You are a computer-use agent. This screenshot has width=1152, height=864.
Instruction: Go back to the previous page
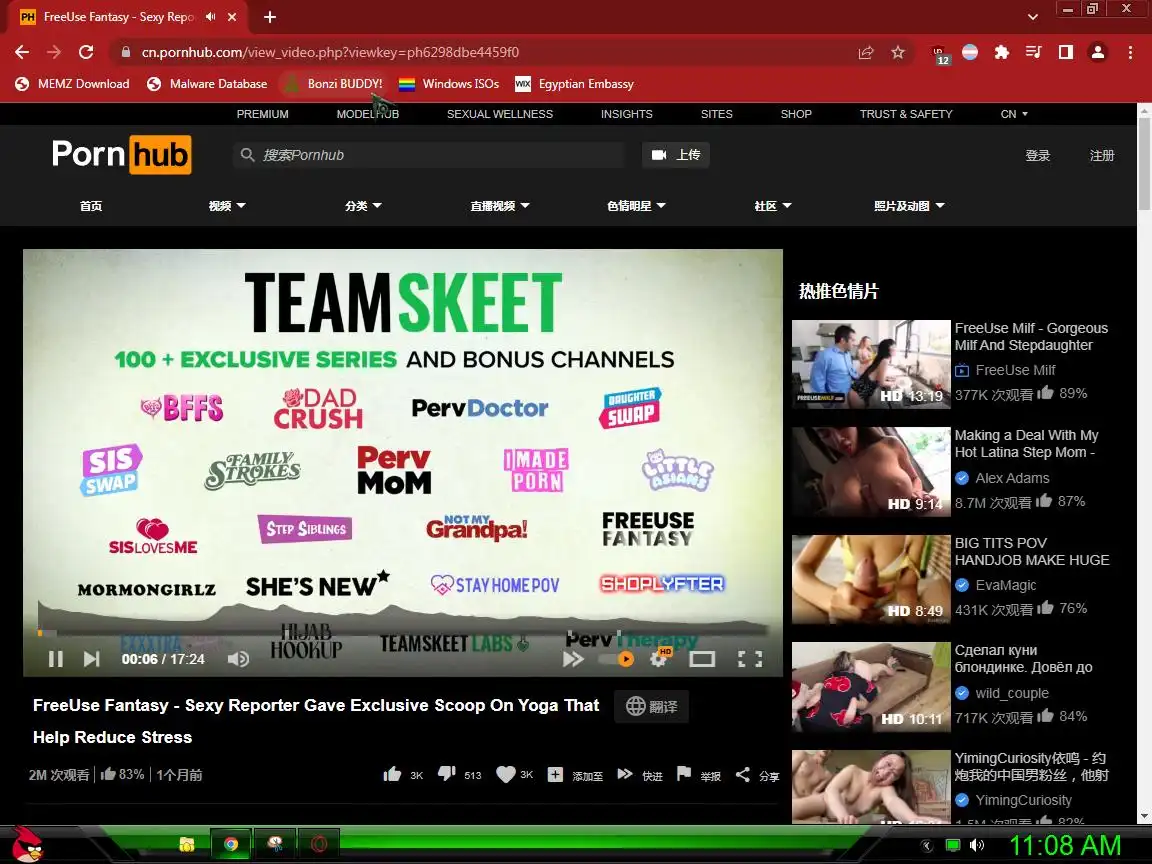[x=22, y=52]
